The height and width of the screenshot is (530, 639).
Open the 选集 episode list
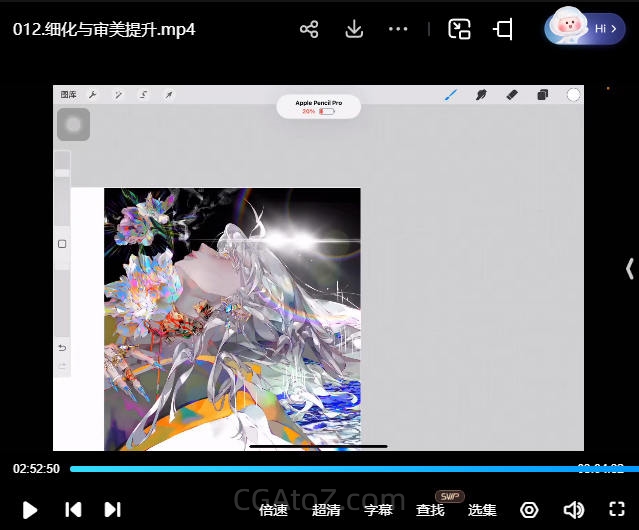click(x=482, y=510)
